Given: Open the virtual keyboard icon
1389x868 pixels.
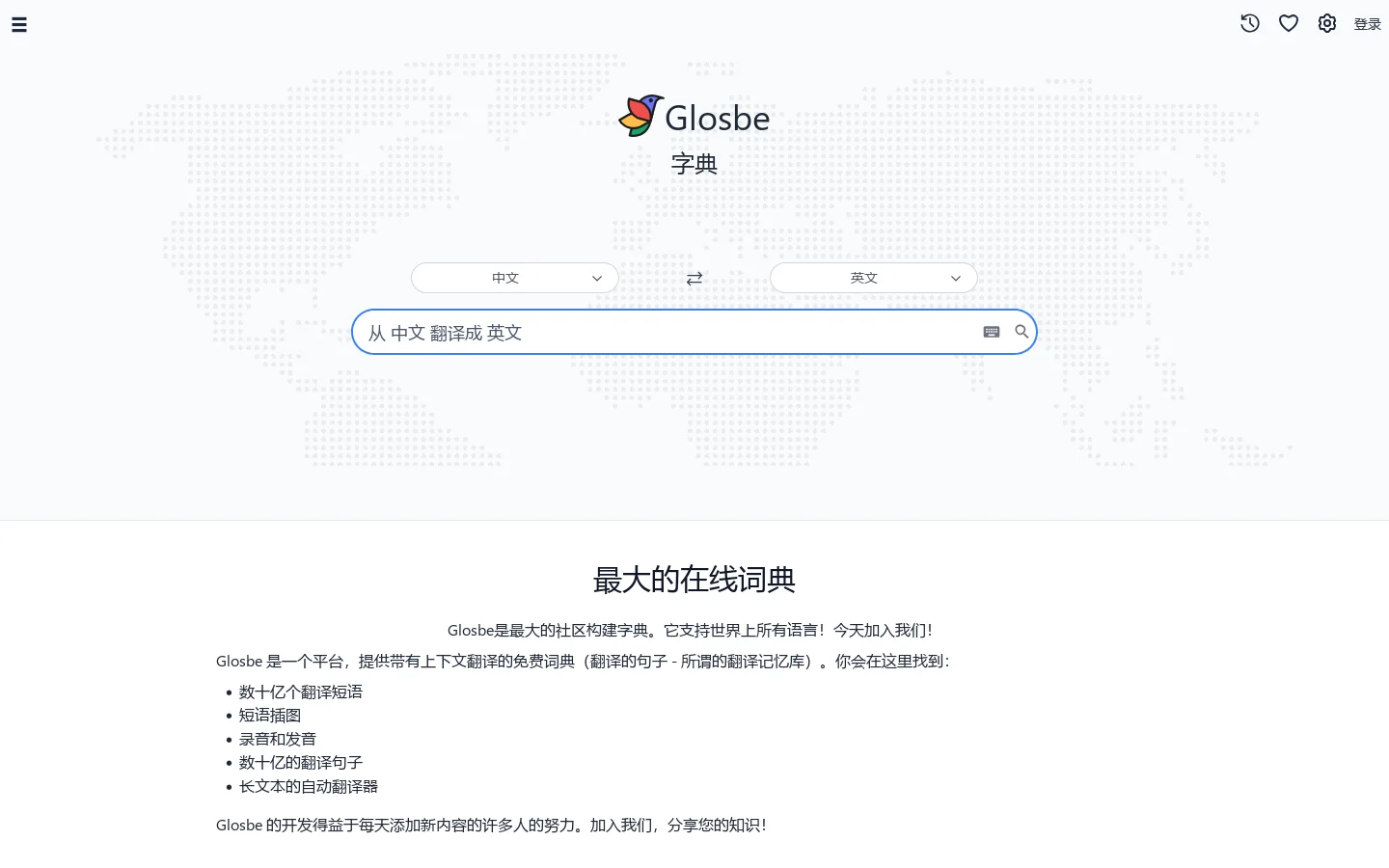Looking at the screenshot, I should [992, 332].
